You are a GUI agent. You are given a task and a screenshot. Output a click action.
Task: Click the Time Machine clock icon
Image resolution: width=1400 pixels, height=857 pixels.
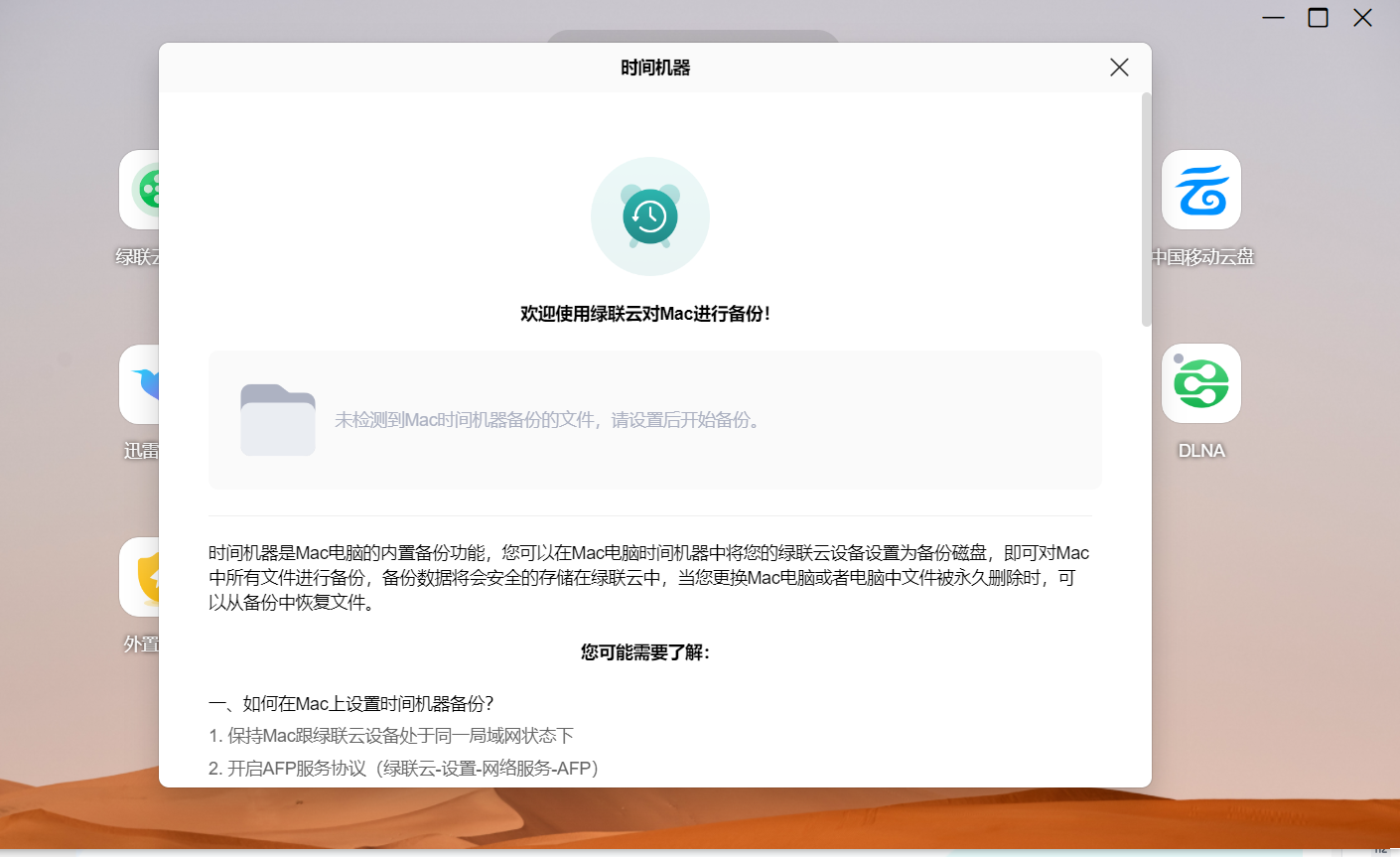650,216
